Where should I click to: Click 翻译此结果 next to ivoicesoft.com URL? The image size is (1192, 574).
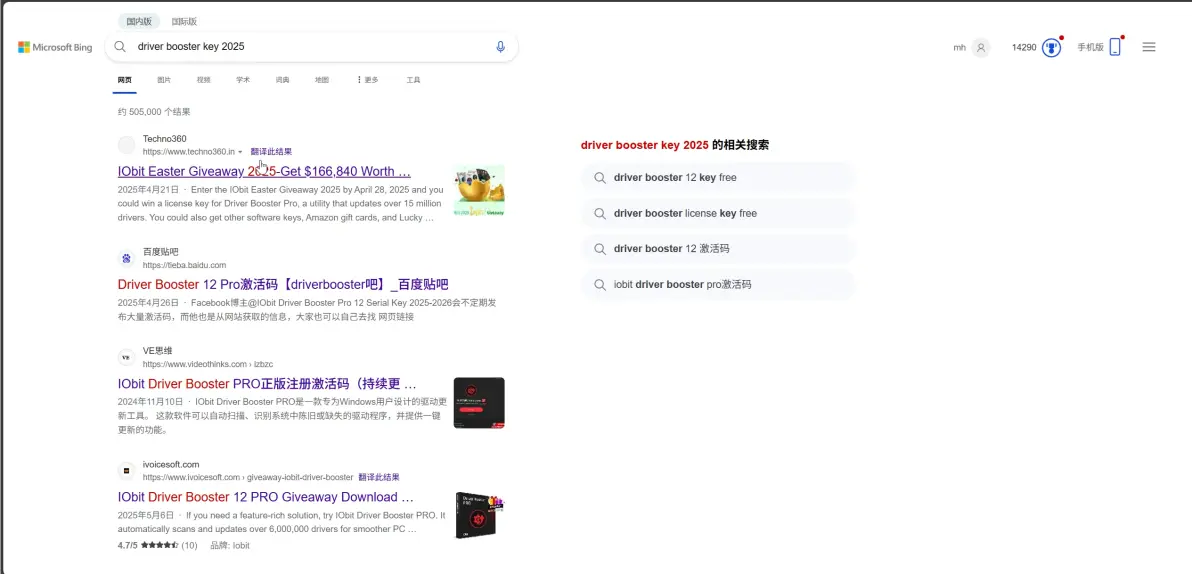379,477
